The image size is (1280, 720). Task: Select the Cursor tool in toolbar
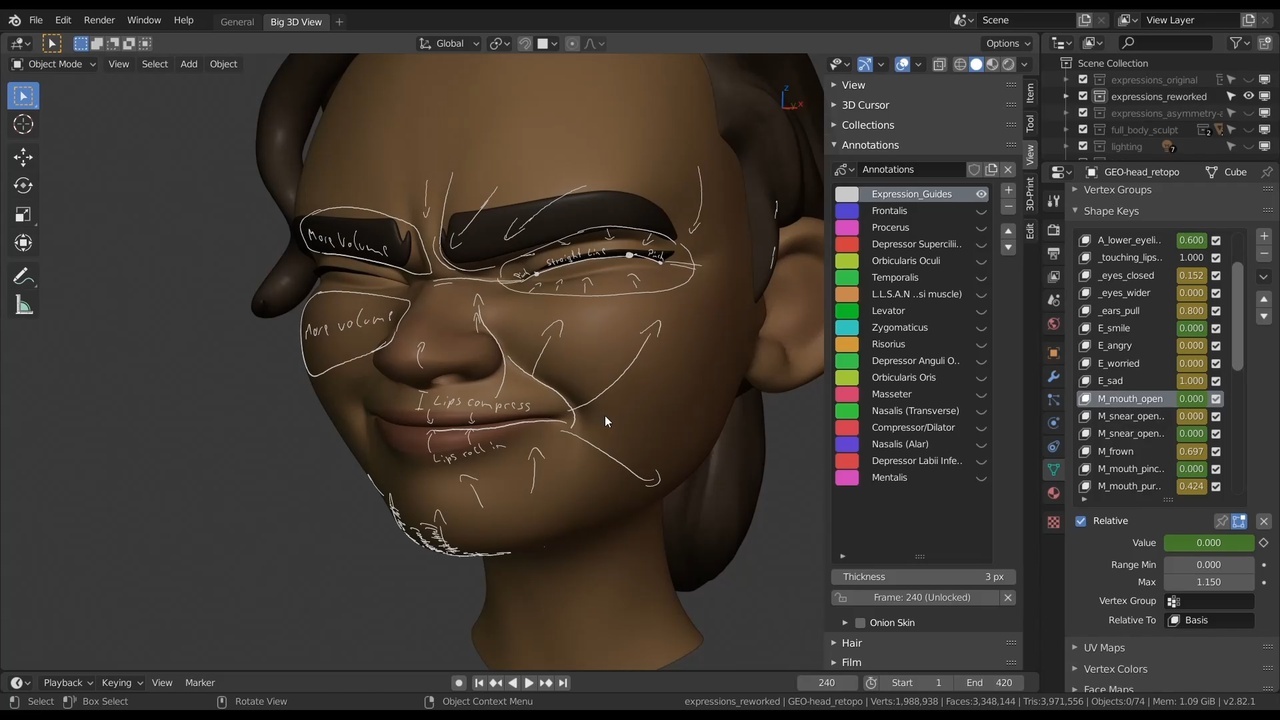tap(24, 125)
